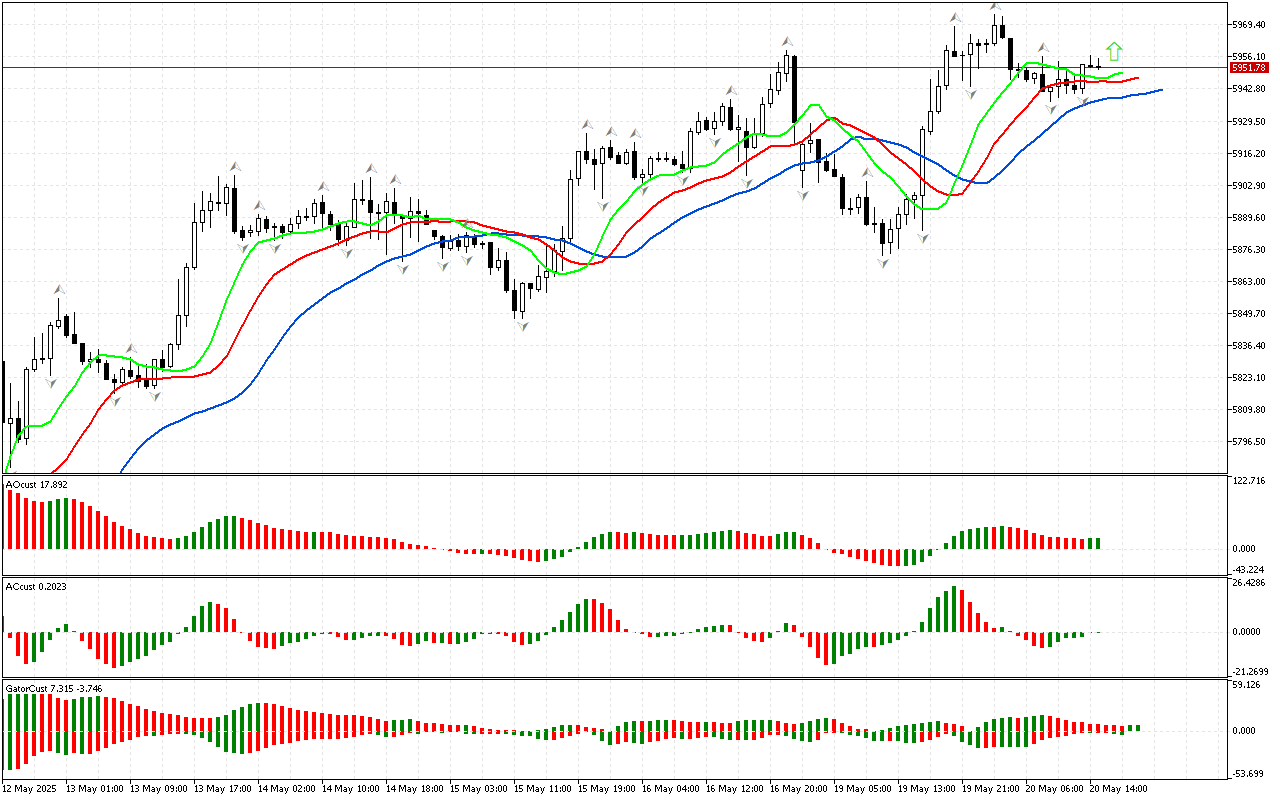1280x800 pixels.
Task: Click the 5969.40 price scale label
Action: (x=1249, y=24)
